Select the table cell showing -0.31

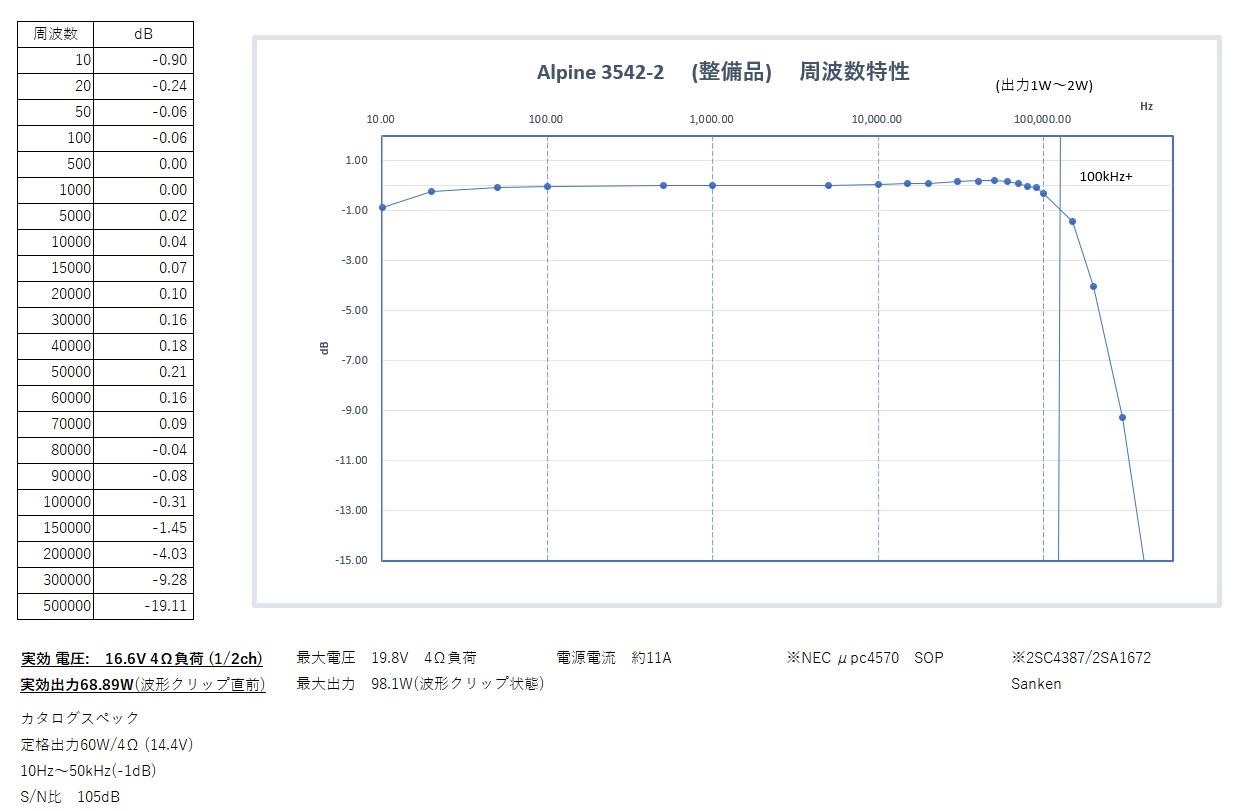[143, 502]
